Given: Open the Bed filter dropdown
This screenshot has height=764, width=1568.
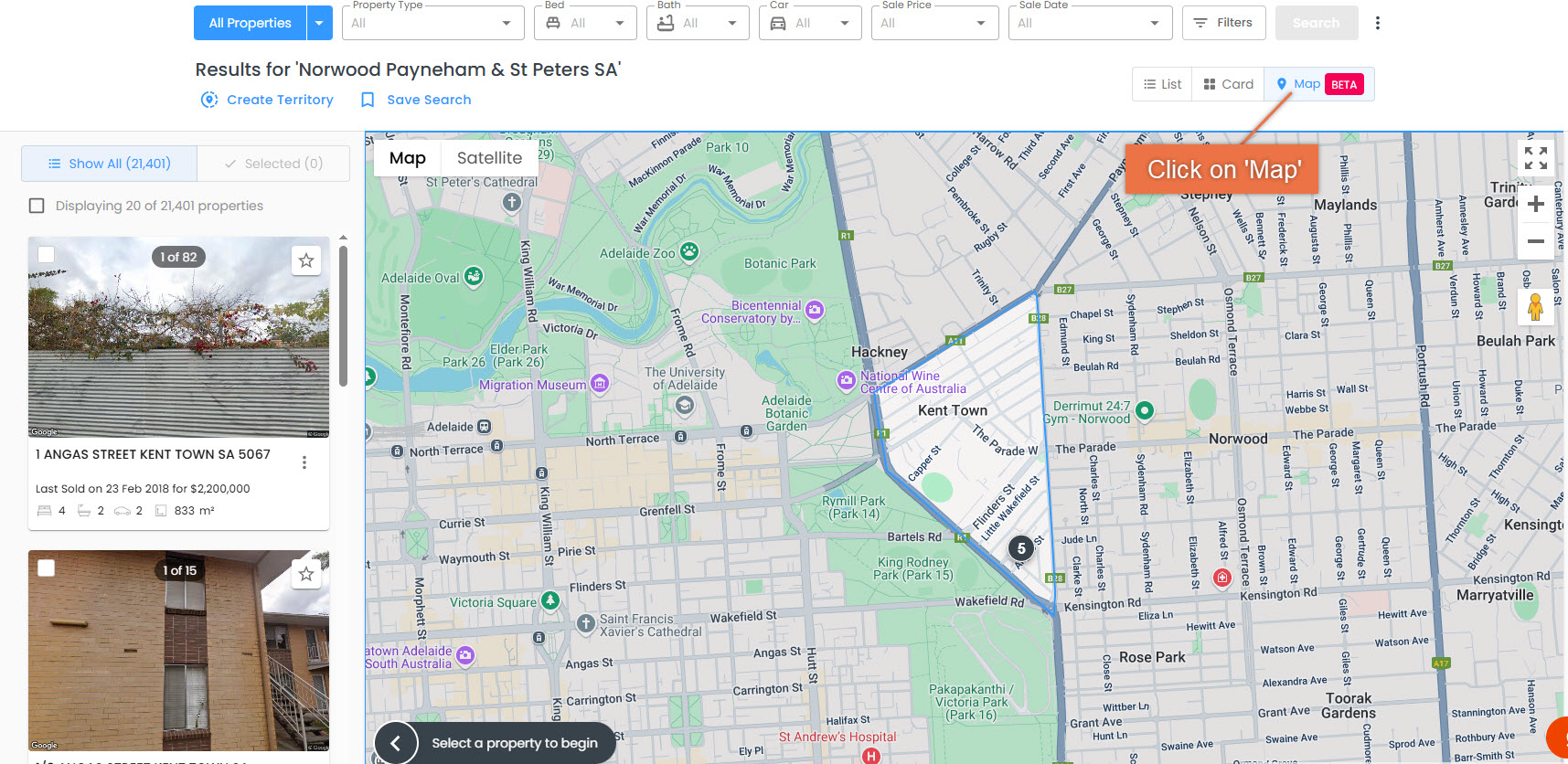Looking at the screenshot, I should 585,23.
